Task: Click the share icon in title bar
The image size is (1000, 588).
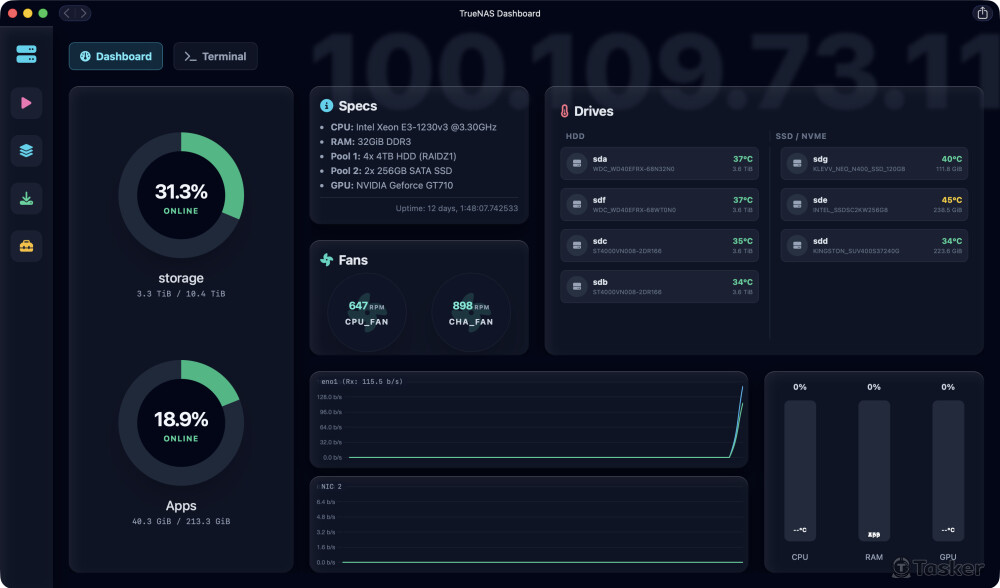Action: [x=981, y=13]
